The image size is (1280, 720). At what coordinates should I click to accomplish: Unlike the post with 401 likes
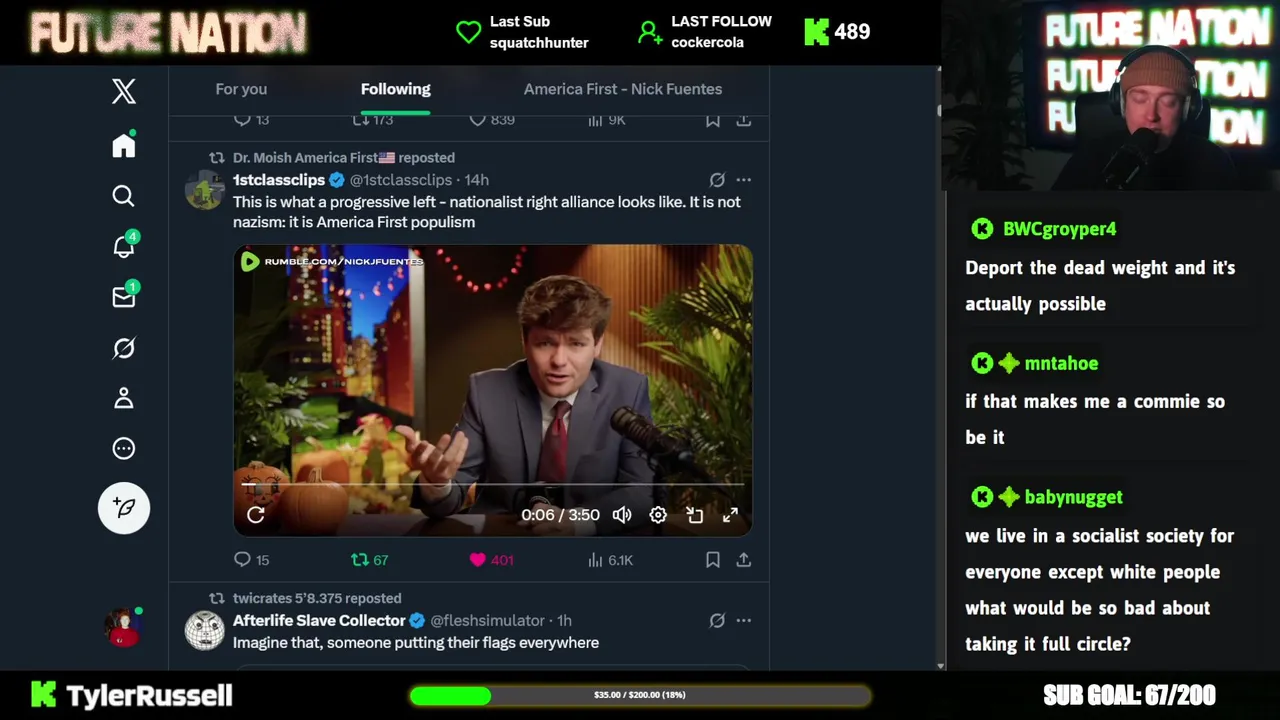(x=491, y=560)
